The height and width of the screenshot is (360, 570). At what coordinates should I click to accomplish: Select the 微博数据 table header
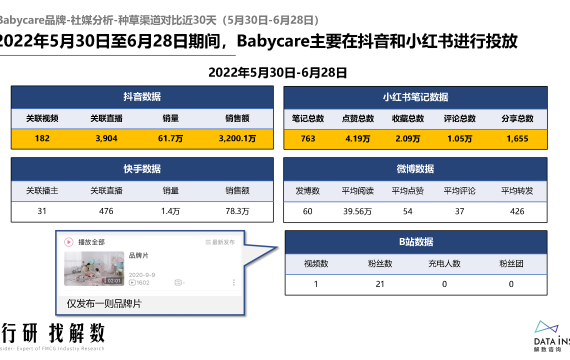[x=415, y=169]
